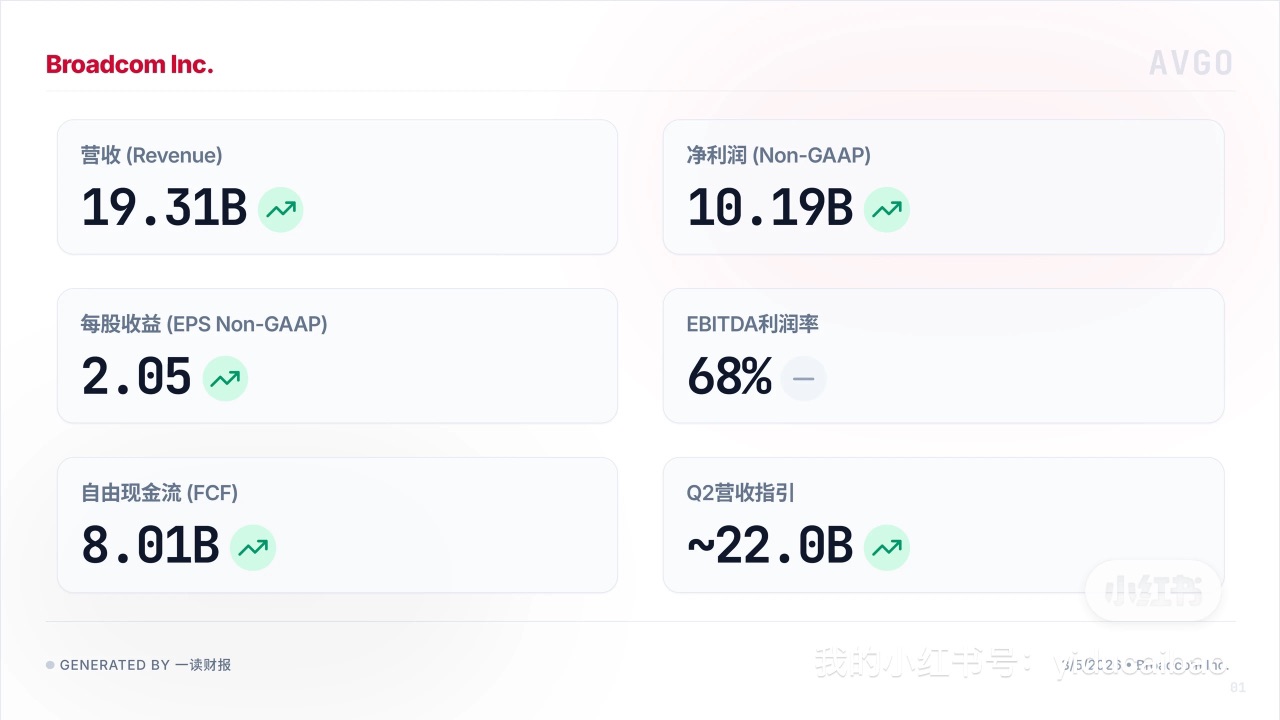Click the 营收 (Revenue) card label
This screenshot has height=720, width=1280.
(x=151, y=156)
